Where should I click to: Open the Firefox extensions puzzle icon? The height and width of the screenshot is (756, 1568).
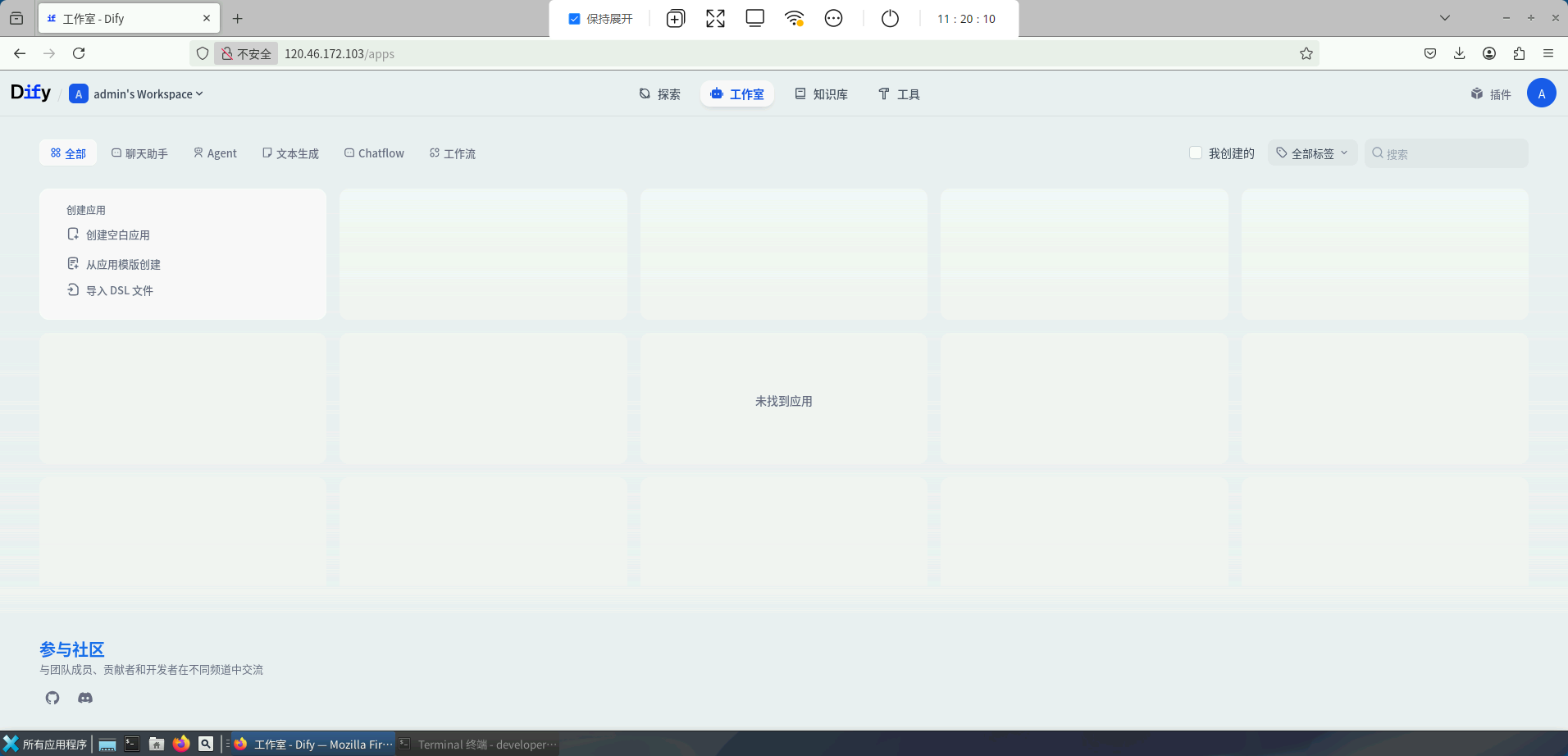coord(1519,53)
